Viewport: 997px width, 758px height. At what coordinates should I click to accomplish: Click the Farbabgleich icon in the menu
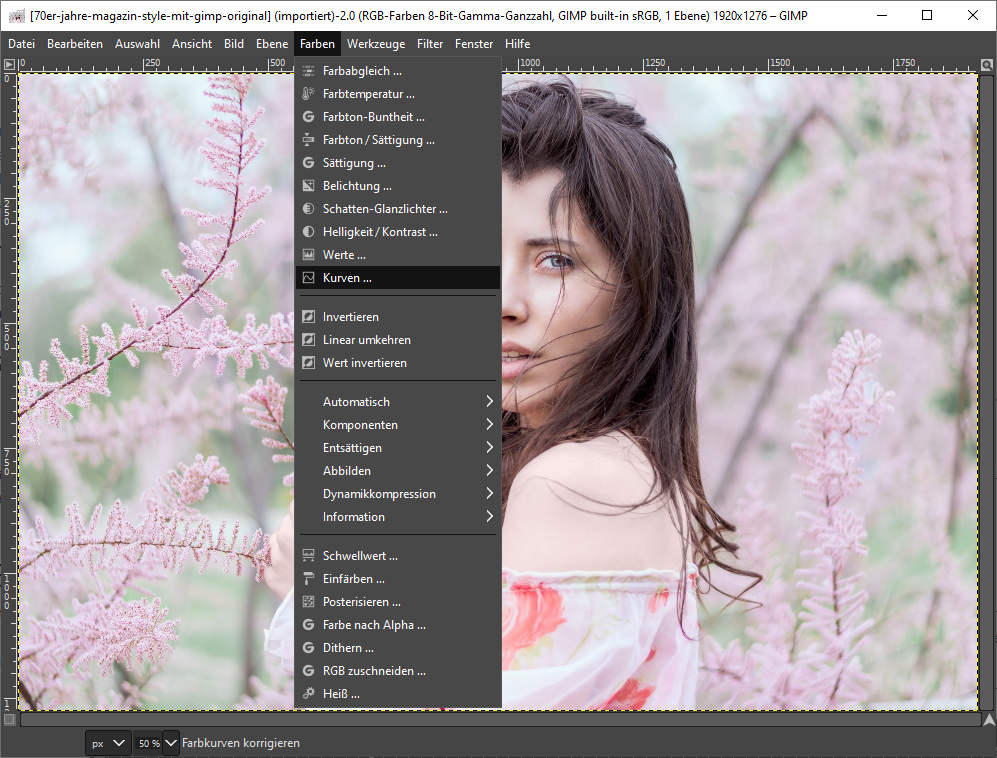click(309, 71)
